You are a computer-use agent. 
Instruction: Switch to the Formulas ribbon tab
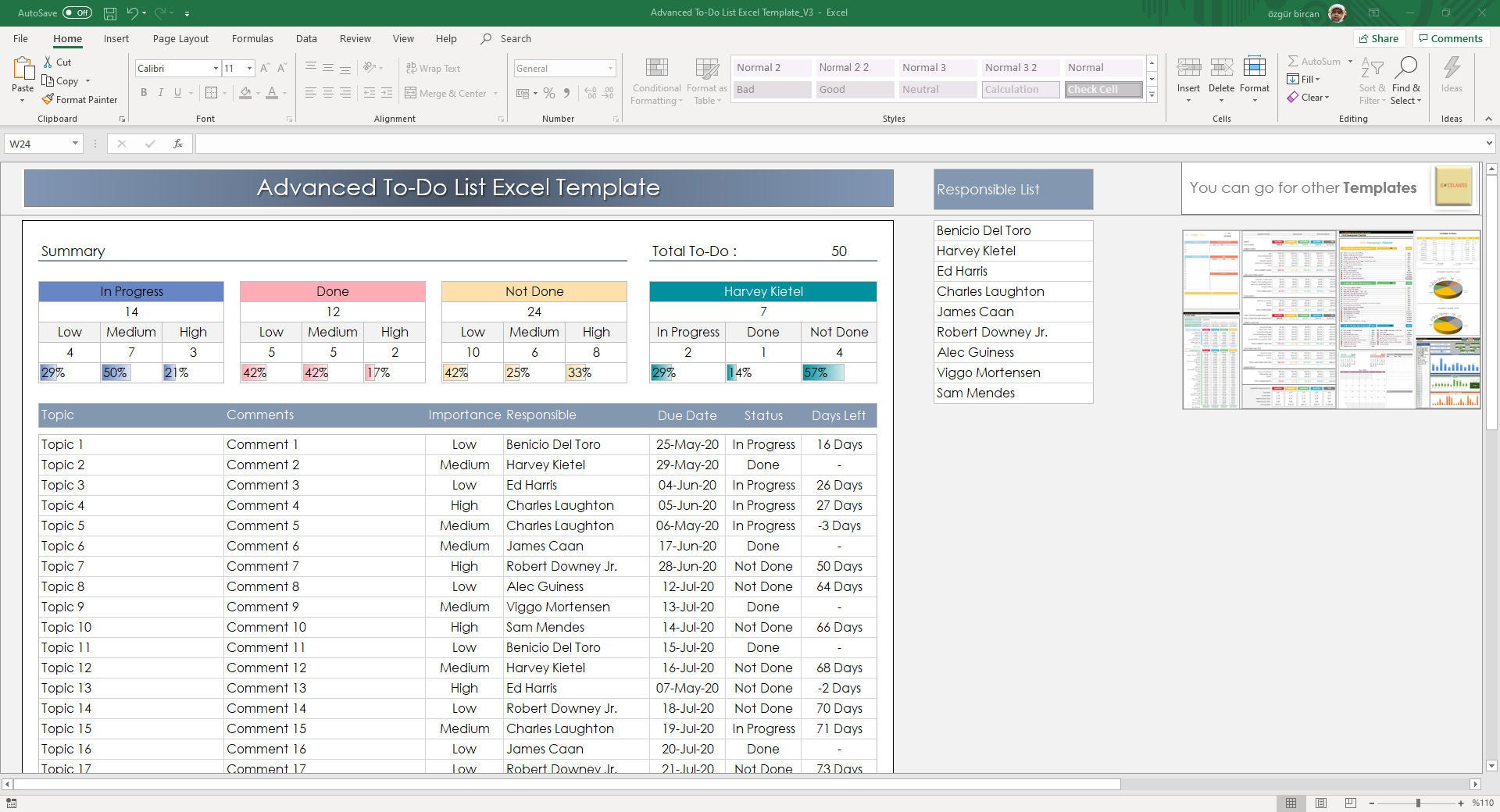tap(252, 38)
